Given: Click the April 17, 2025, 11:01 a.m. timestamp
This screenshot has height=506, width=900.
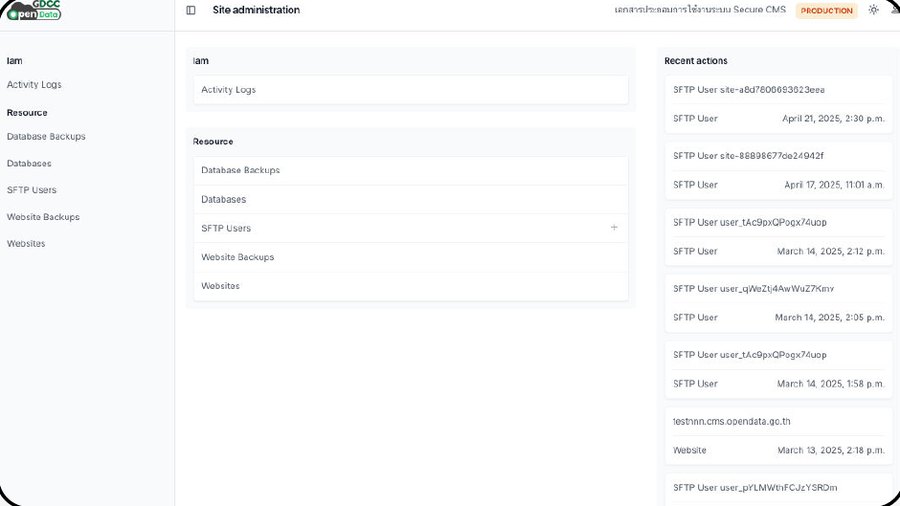Looking at the screenshot, I should tap(834, 185).
